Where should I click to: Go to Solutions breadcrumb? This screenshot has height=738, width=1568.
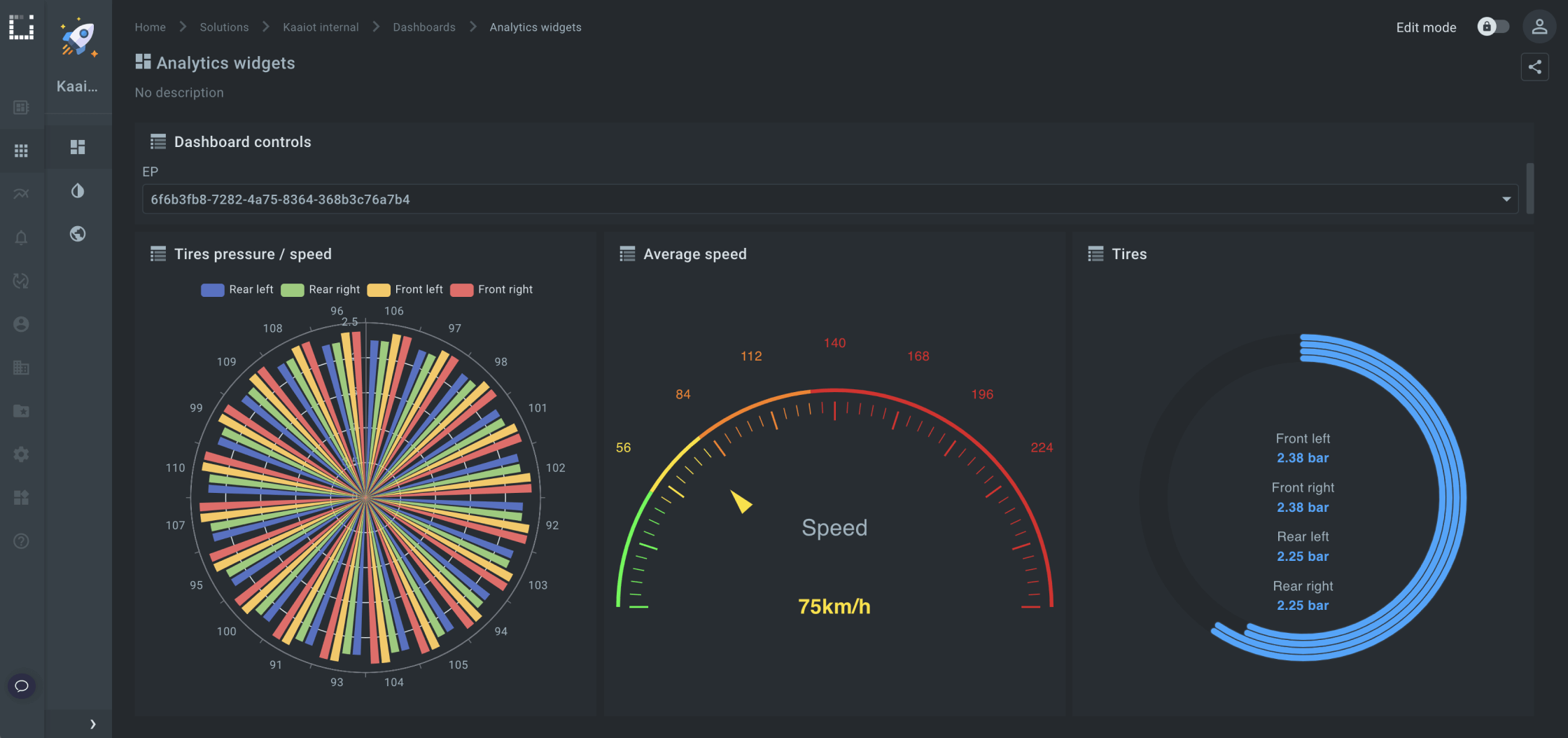click(x=224, y=27)
